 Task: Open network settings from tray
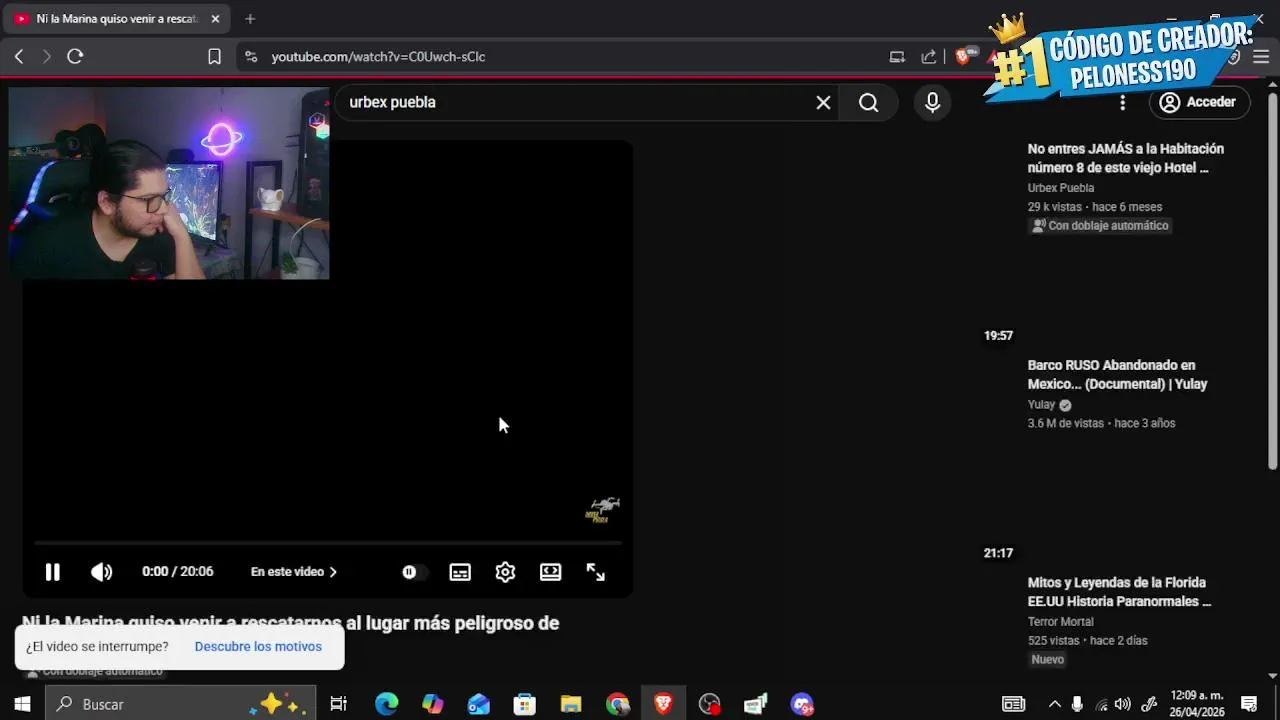pyautogui.click(x=1101, y=704)
